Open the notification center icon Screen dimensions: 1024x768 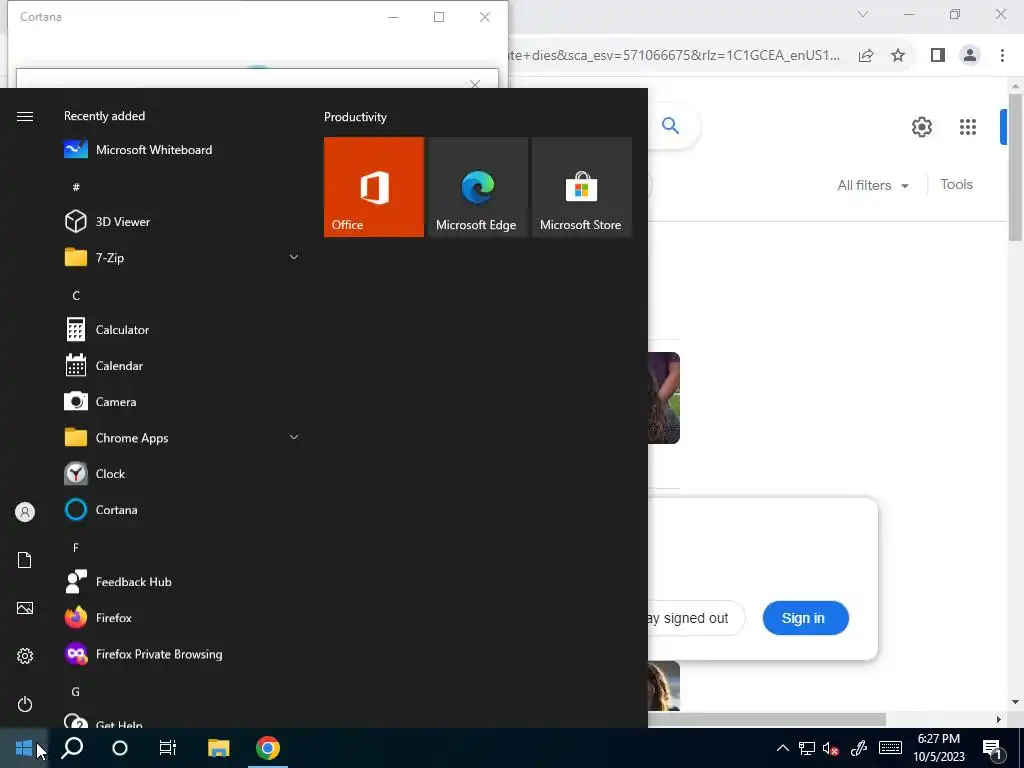tap(993, 749)
